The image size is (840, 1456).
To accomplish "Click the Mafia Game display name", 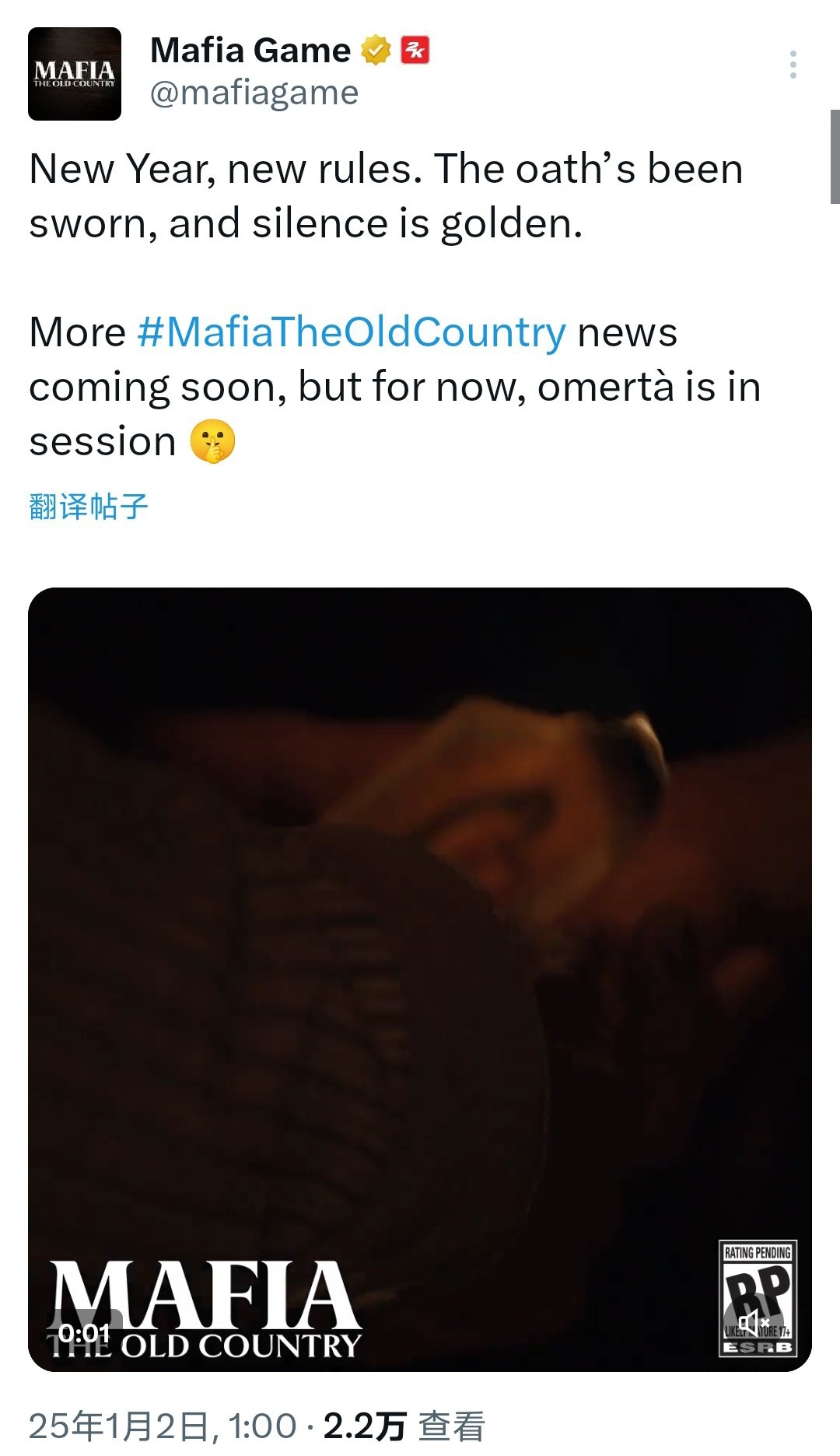I will coord(250,51).
